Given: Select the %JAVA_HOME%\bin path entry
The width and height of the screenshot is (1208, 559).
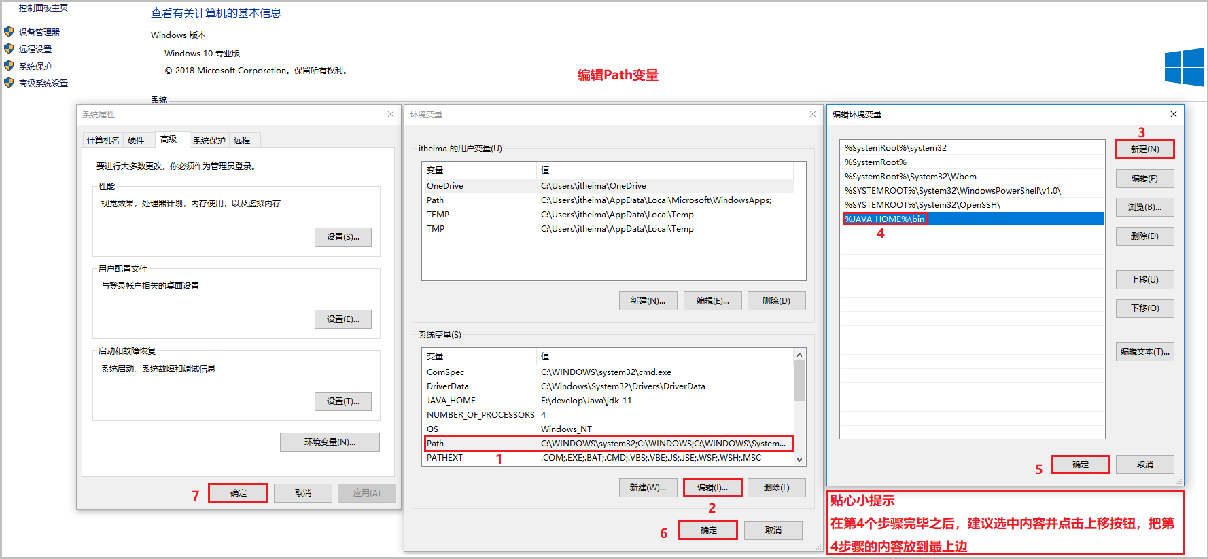Looking at the screenshot, I should (971, 218).
